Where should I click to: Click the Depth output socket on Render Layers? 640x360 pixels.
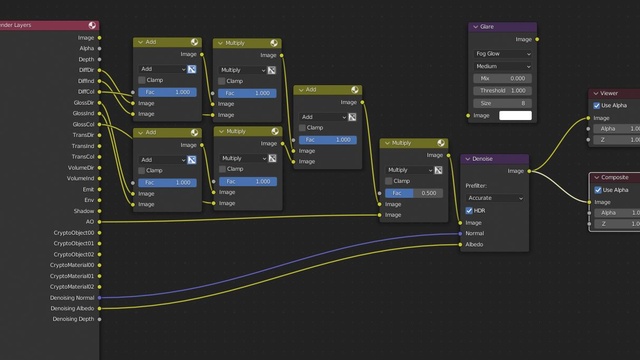[100, 59]
